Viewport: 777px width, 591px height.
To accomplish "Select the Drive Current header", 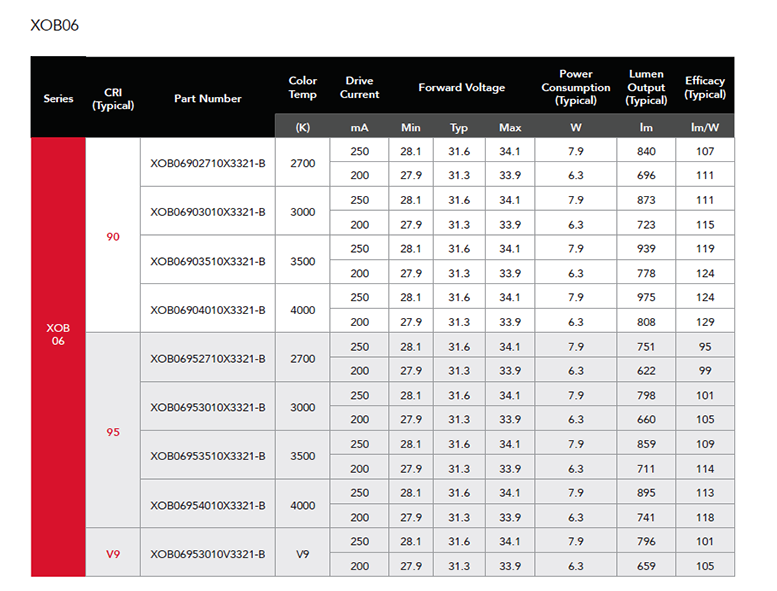I will coord(359,87).
